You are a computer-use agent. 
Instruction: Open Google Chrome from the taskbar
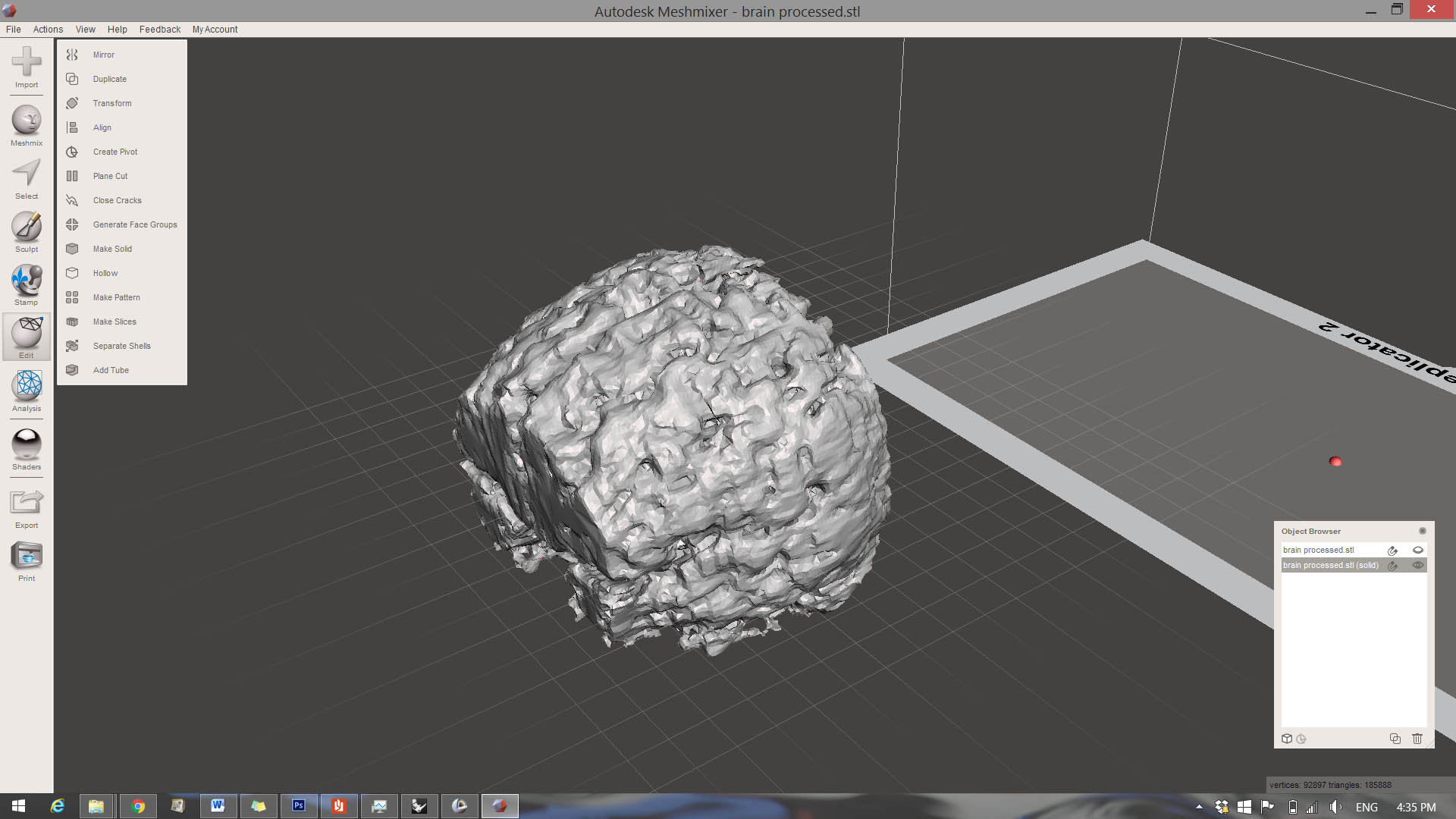138,806
